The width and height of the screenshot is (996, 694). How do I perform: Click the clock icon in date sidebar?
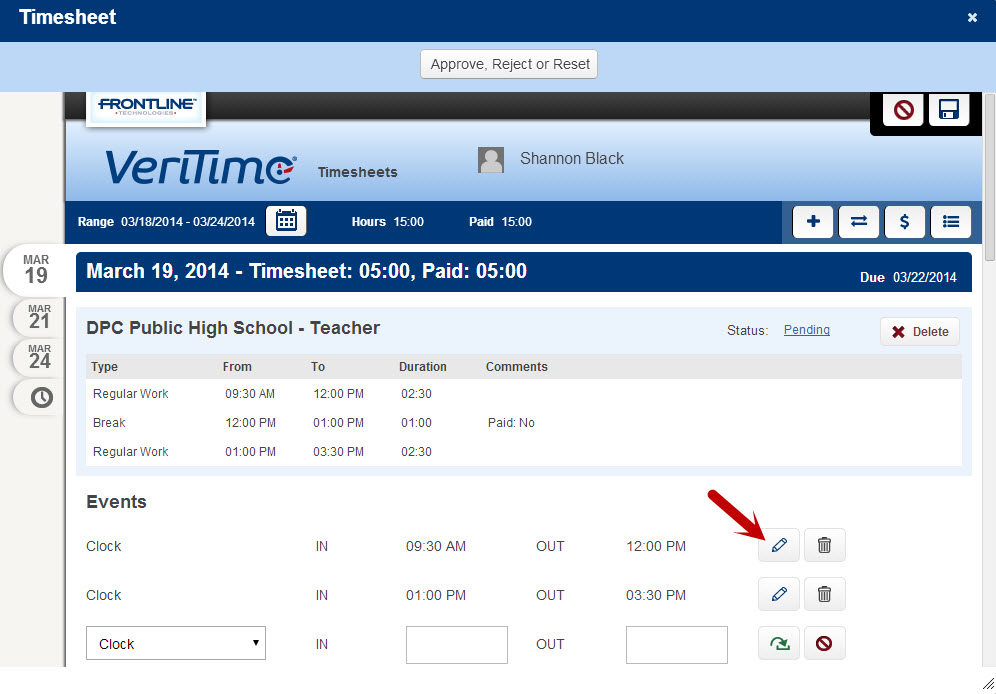[41, 397]
